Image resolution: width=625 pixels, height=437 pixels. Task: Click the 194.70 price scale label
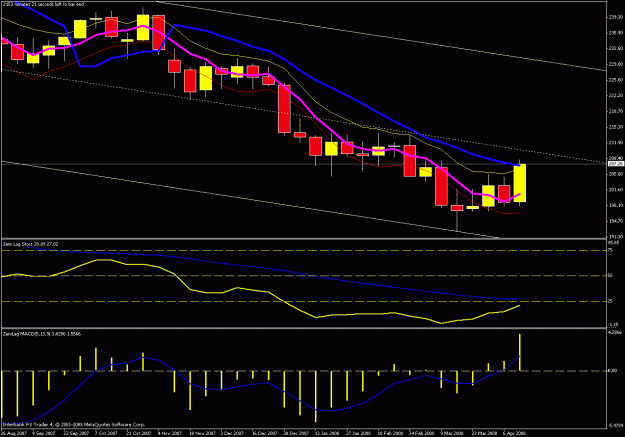coord(615,221)
